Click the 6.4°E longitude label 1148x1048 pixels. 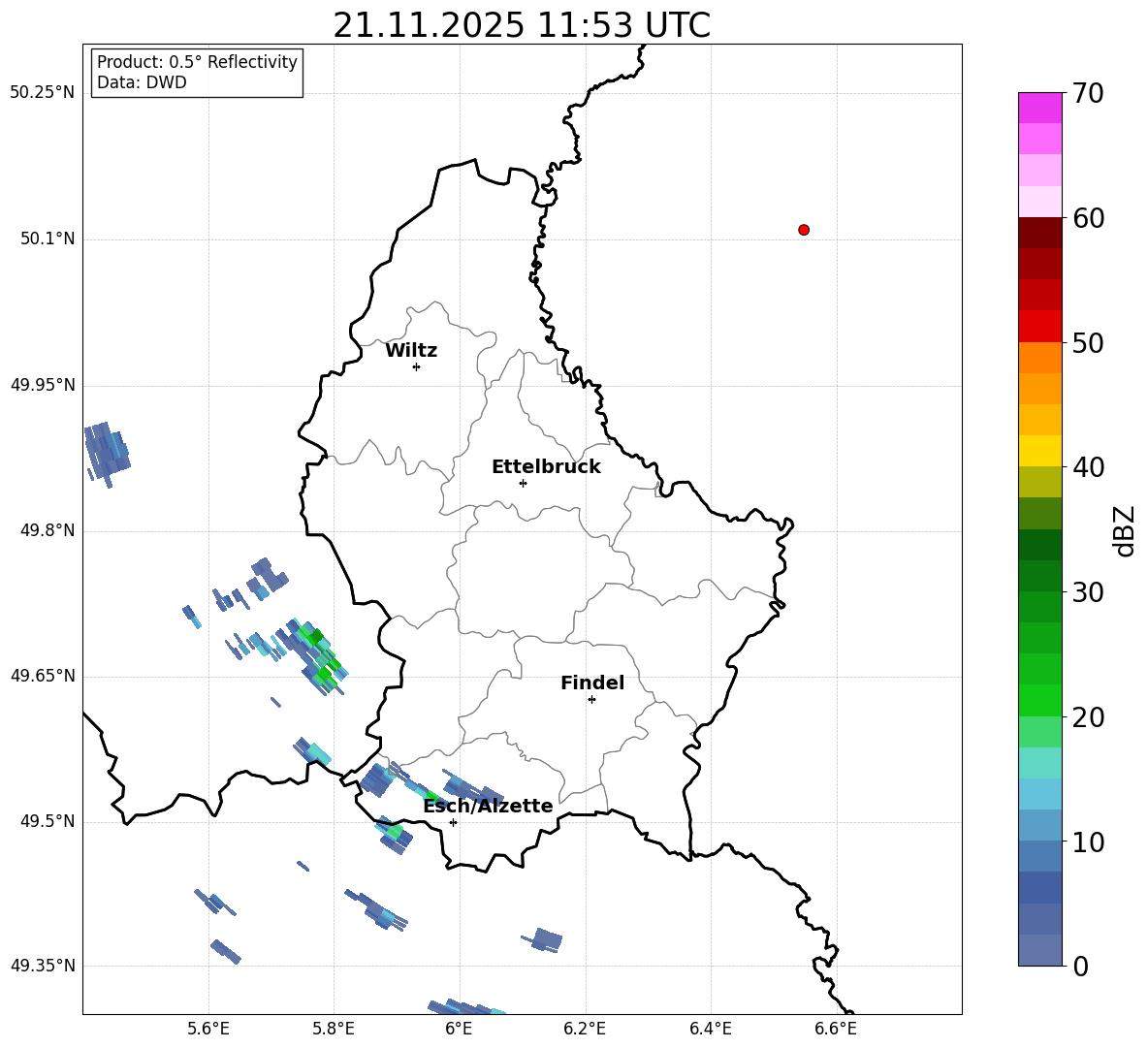coord(710,1029)
